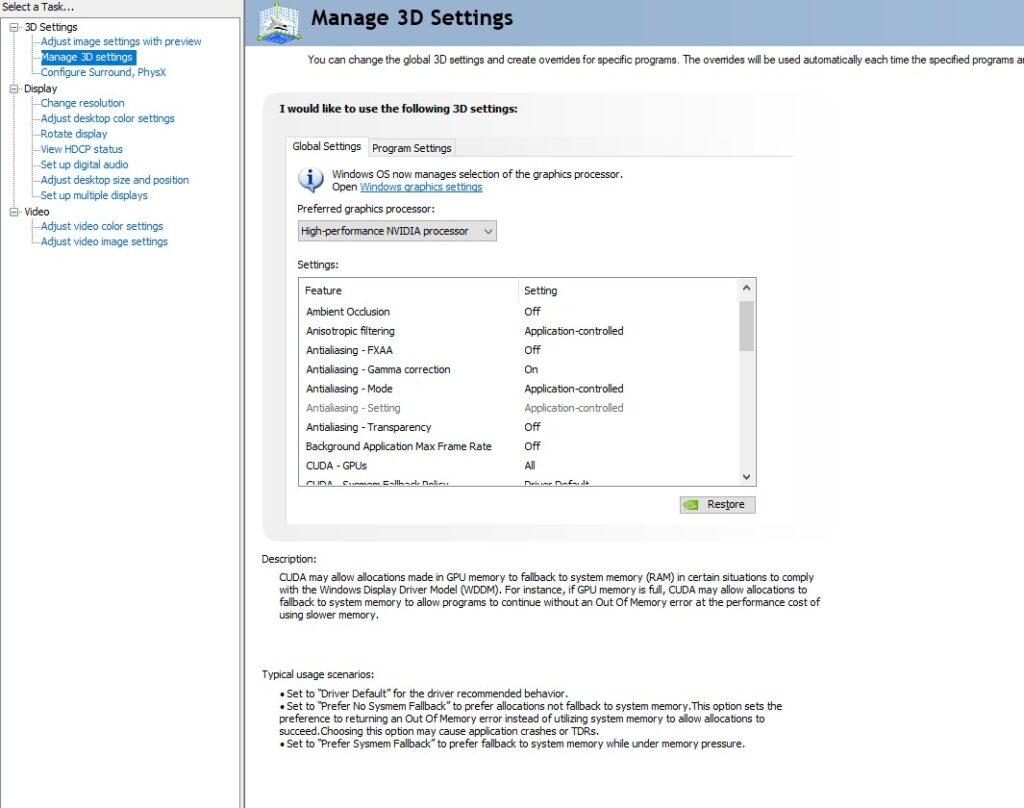Viewport: 1024px width, 808px height.
Task: Click the Restore button
Action: point(717,504)
